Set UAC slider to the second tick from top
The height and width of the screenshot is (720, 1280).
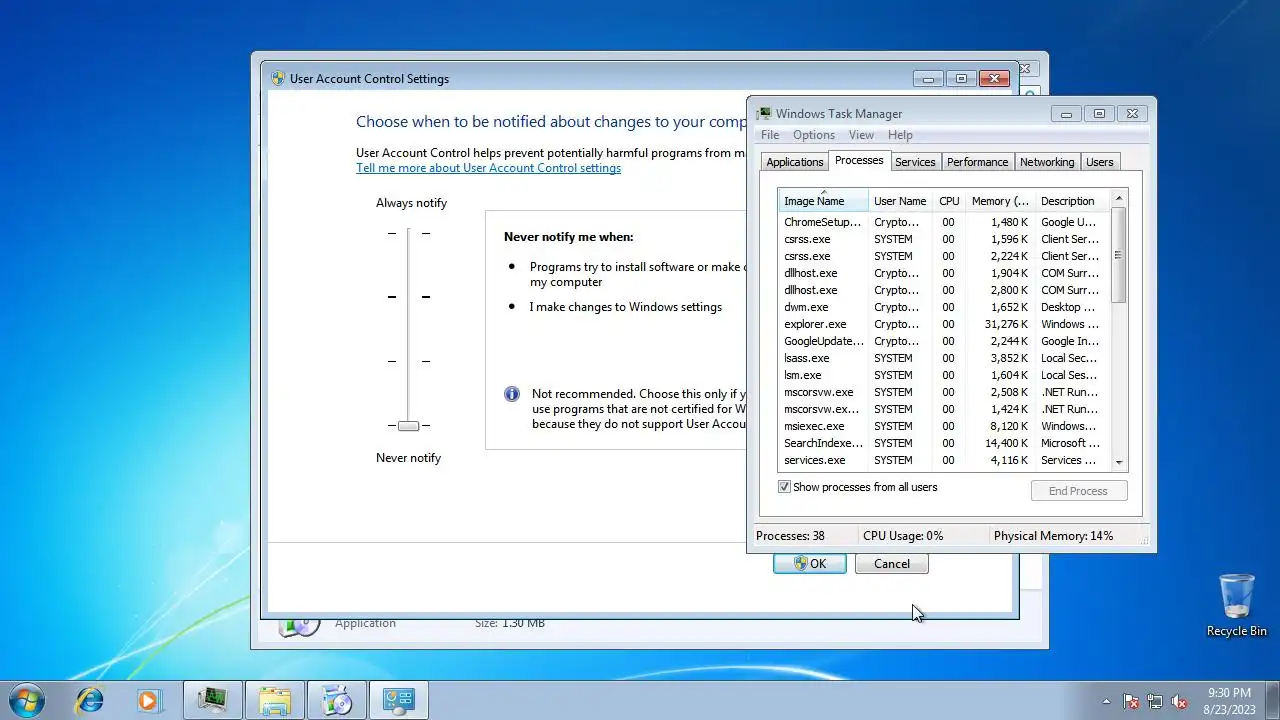[408, 297]
